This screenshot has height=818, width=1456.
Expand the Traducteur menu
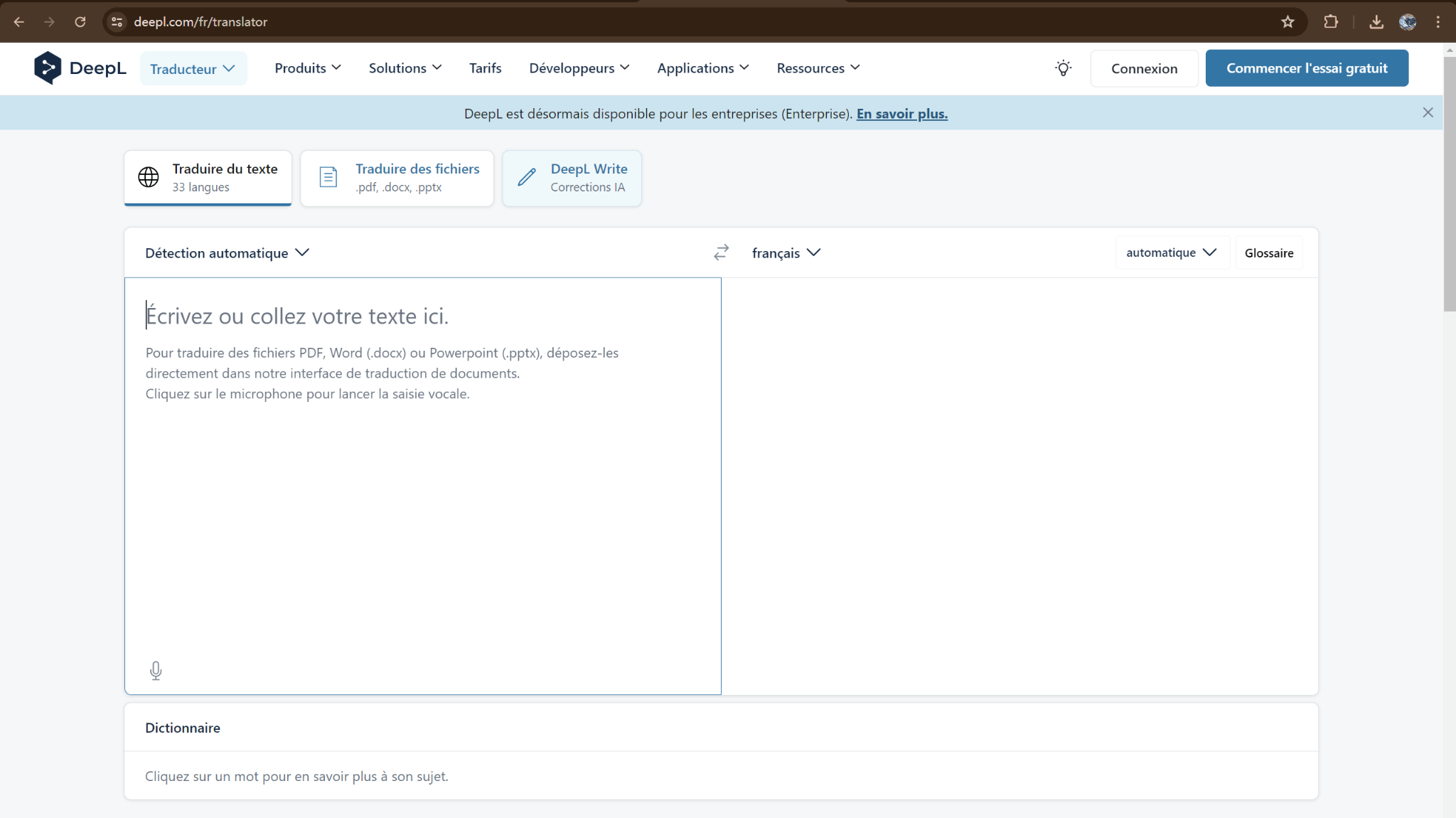193,69
